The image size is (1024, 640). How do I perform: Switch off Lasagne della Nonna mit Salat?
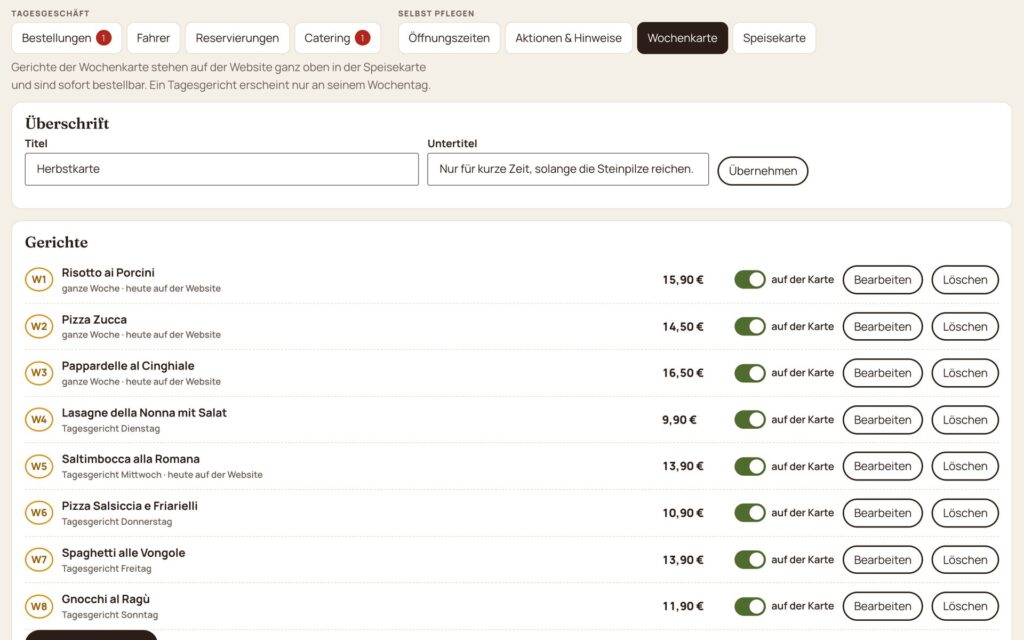750,419
